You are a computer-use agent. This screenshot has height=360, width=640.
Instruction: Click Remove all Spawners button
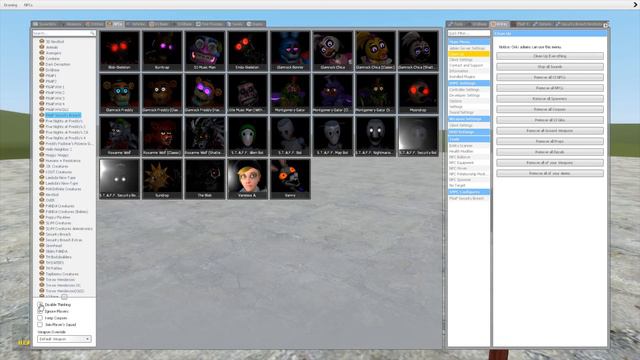point(550,99)
